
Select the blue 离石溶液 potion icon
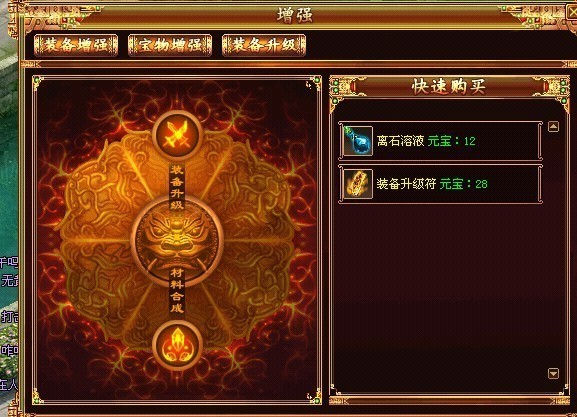357,141
